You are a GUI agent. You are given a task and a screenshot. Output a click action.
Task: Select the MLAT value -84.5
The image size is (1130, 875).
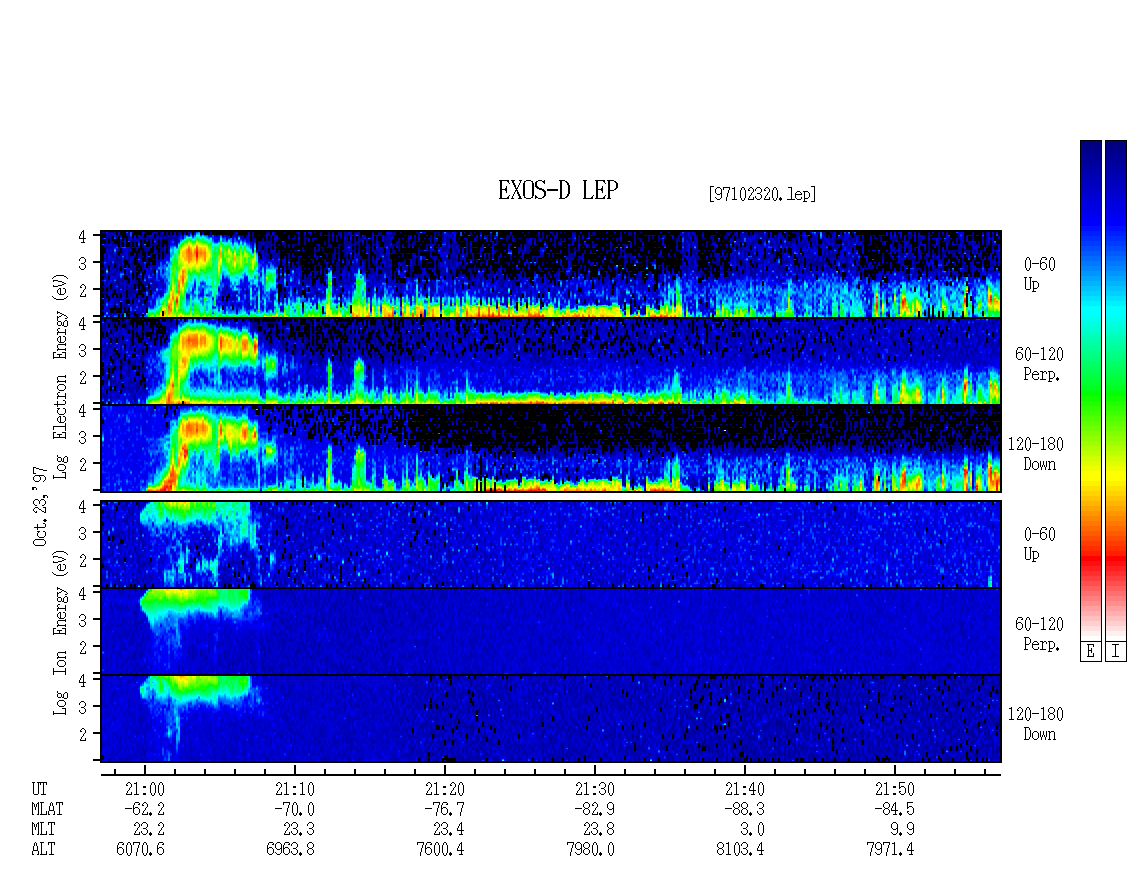point(893,809)
